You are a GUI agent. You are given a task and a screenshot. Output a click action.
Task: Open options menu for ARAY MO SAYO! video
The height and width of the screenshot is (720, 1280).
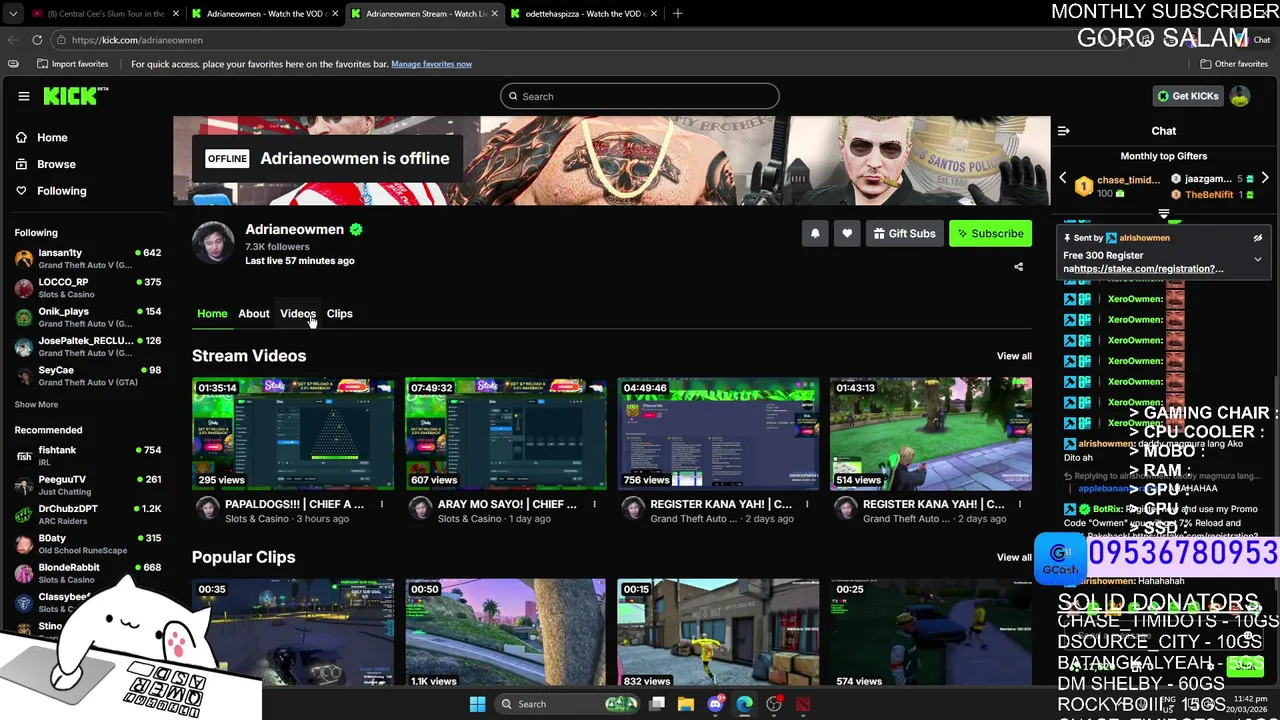coord(594,505)
